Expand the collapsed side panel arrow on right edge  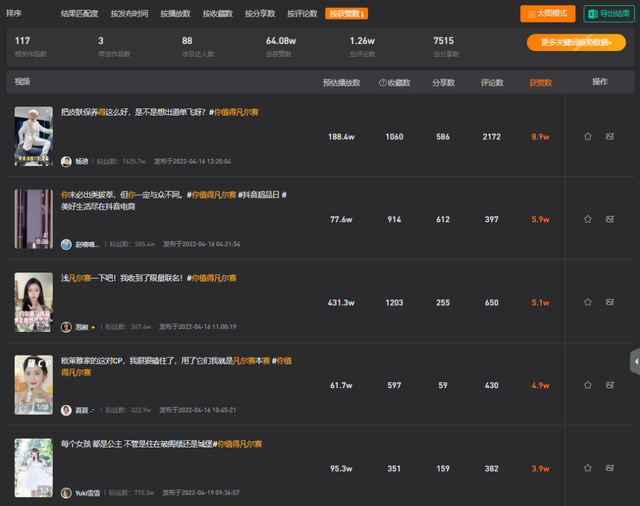635,361
